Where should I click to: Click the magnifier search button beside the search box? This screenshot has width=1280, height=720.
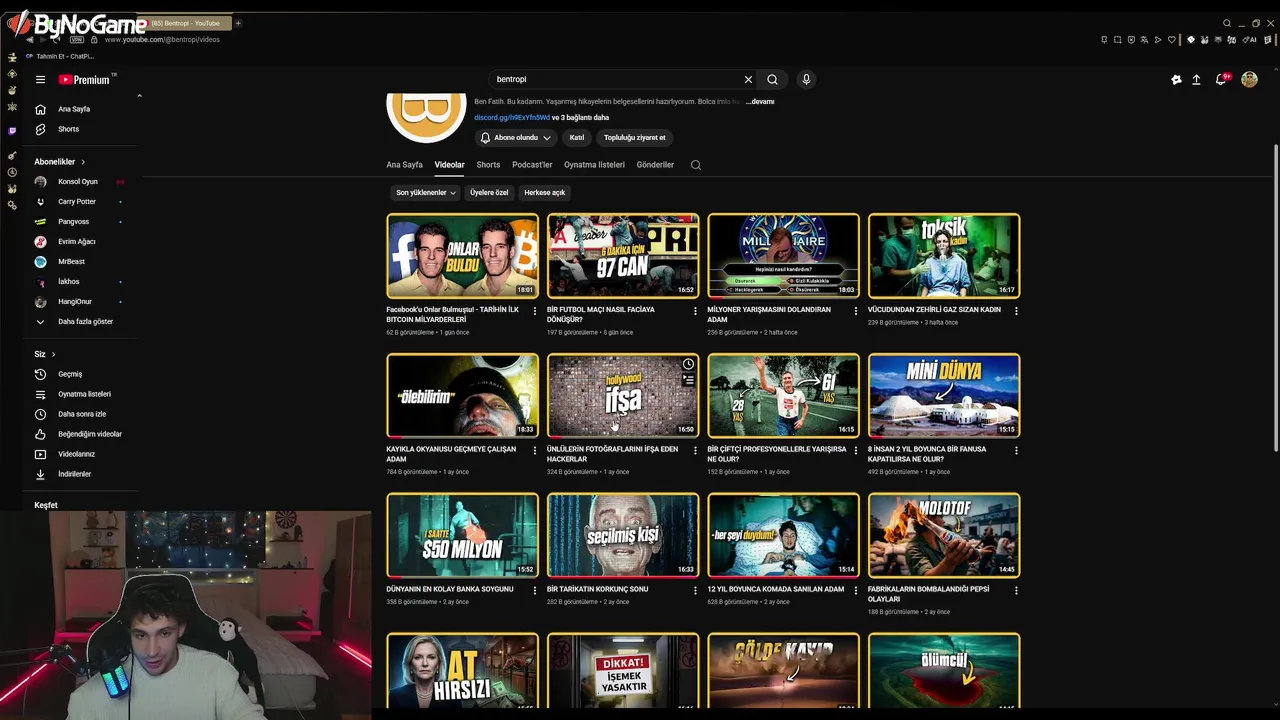pyautogui.click(x=772, y=79)
